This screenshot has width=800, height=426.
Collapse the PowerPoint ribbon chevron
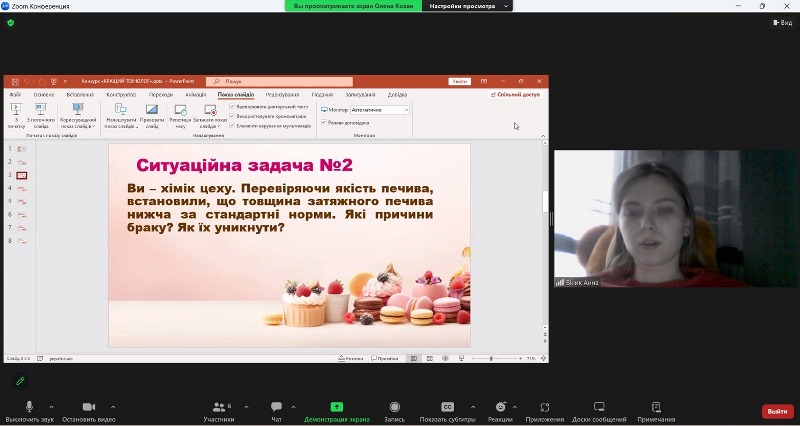543,136
